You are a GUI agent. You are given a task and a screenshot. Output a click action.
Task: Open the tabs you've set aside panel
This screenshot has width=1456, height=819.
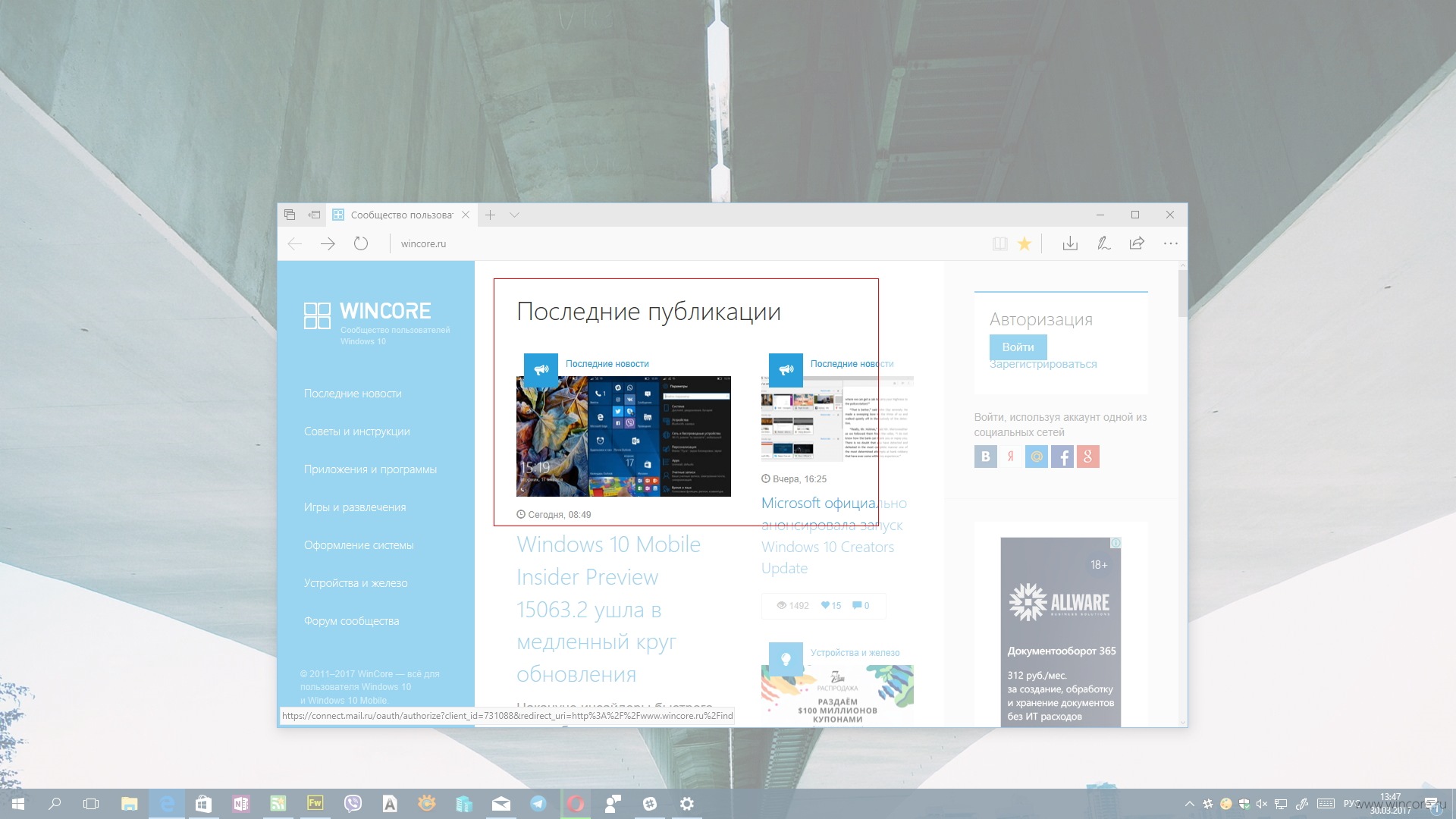coord(289,215)
